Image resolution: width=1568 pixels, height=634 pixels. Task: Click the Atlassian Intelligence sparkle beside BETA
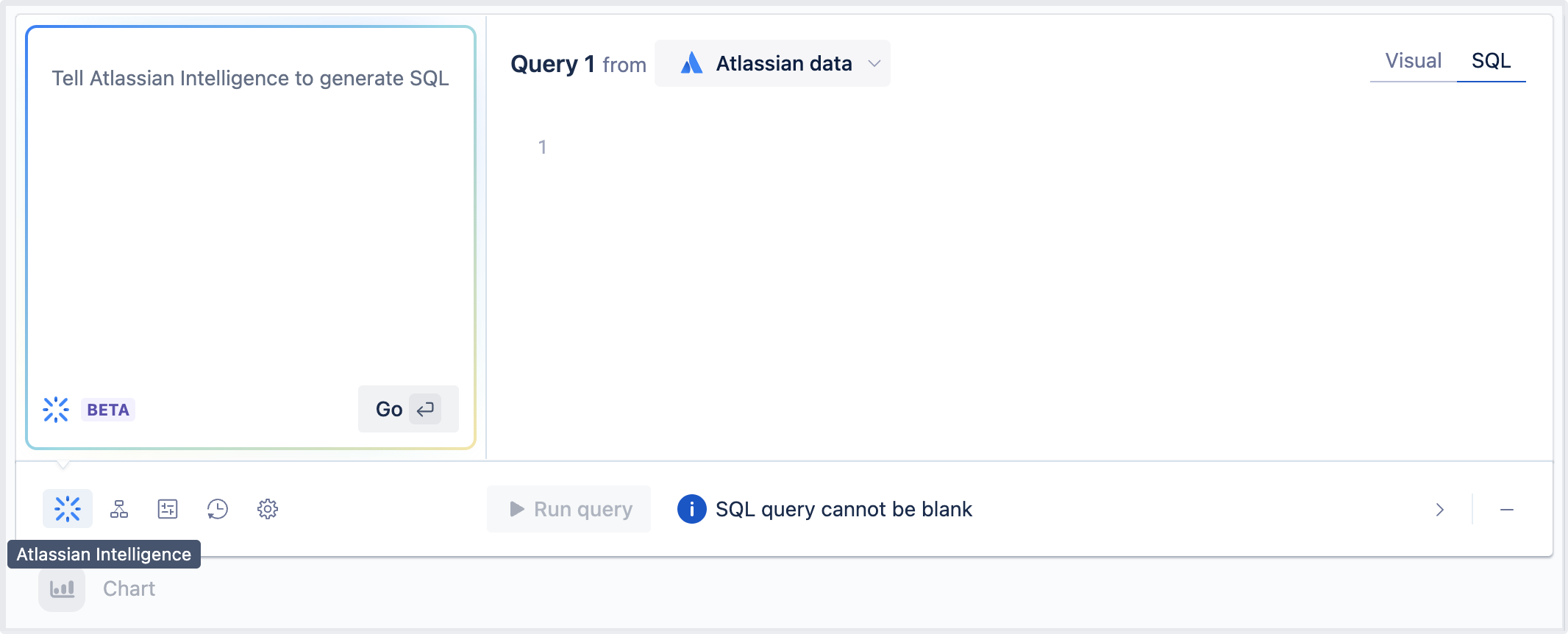(x=56, y=410)
